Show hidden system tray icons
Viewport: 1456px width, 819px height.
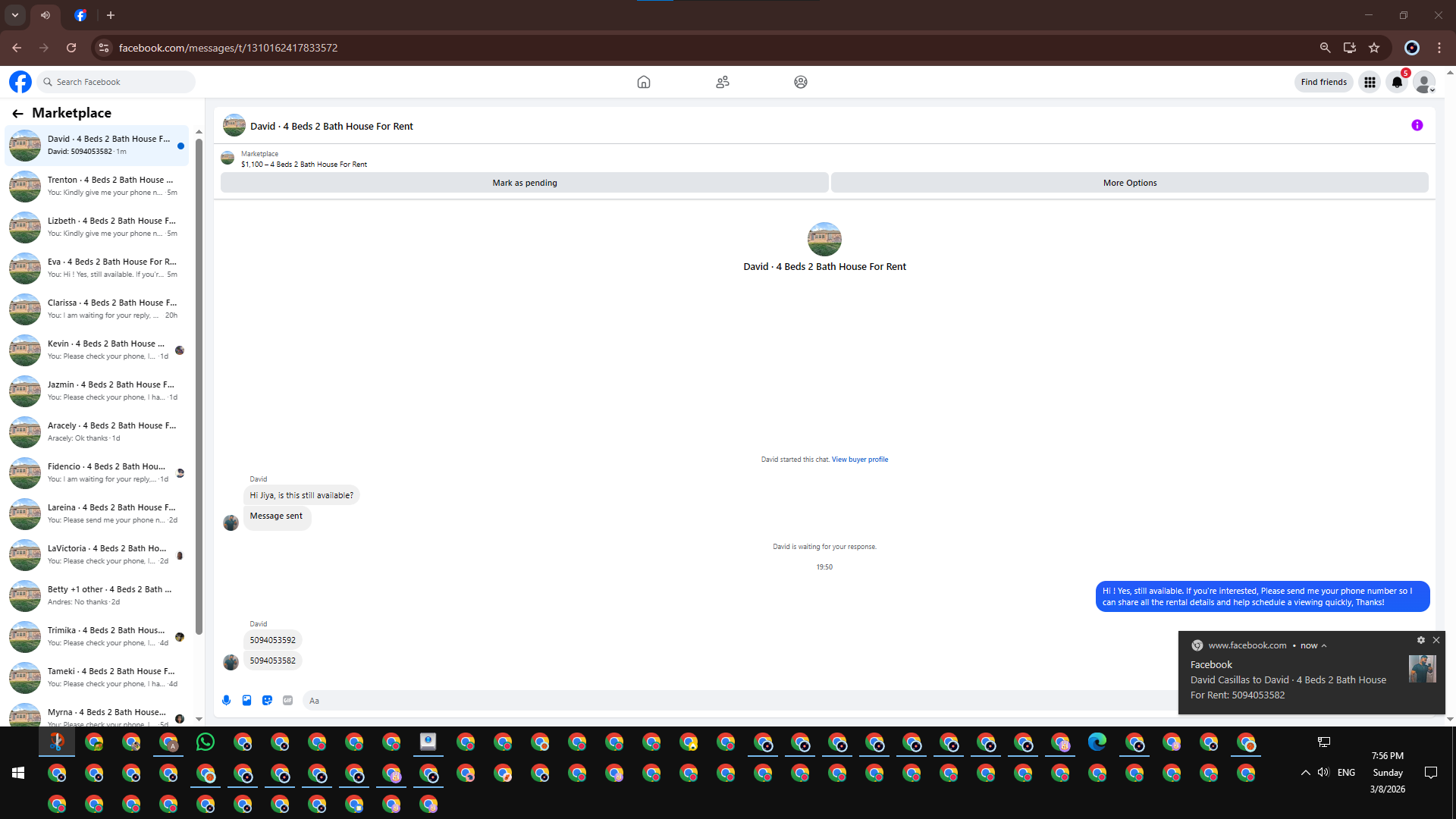pos(1305,773)
